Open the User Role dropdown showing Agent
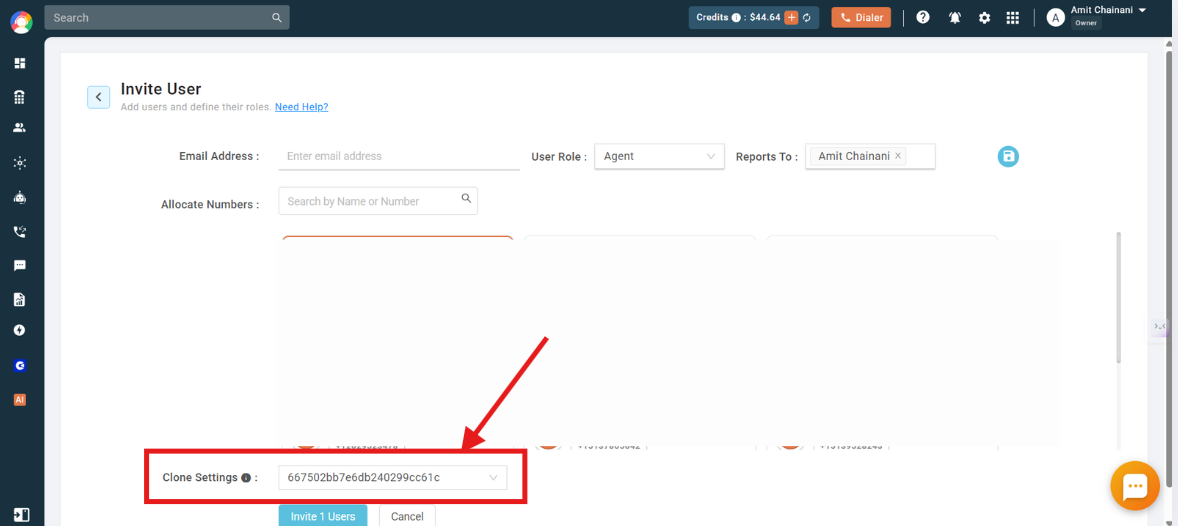Image resolution: width=1178 pixels, height=526 pixels. tap(659, 156)
